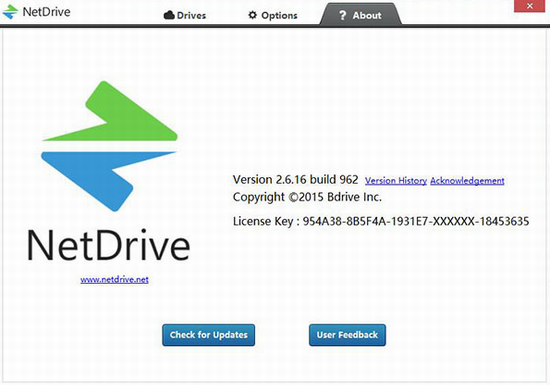
Task: Click the large green and blue NetDrive logo
Action: point(109,146)
